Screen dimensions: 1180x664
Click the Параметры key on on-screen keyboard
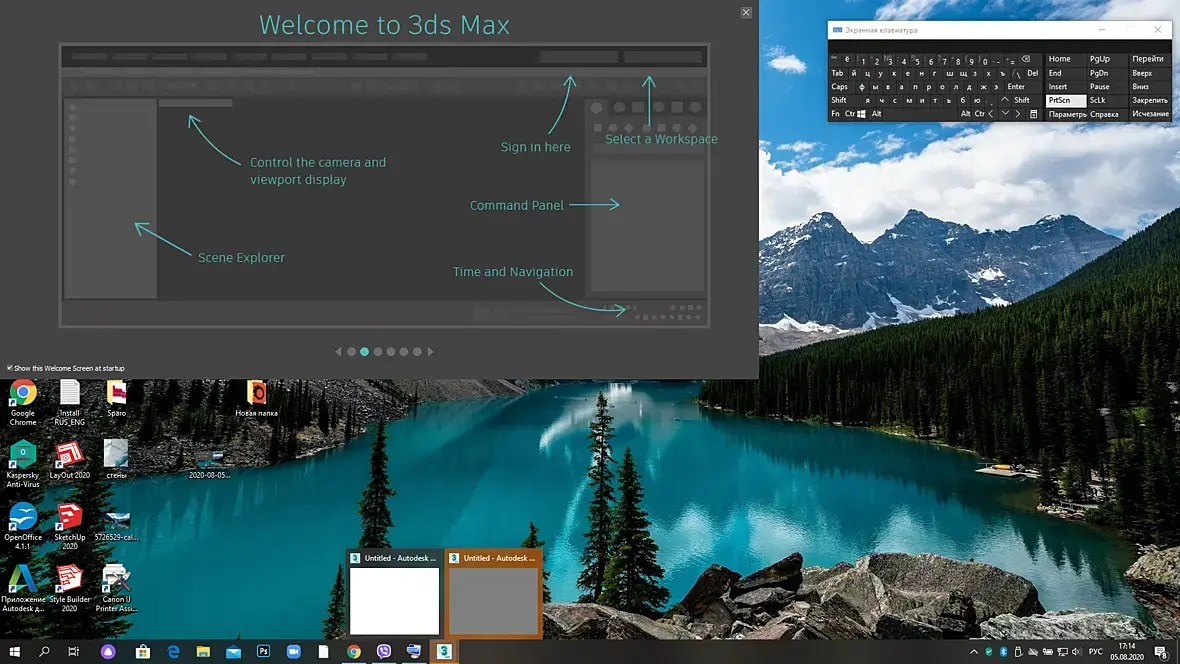[x=1066, y=114]
